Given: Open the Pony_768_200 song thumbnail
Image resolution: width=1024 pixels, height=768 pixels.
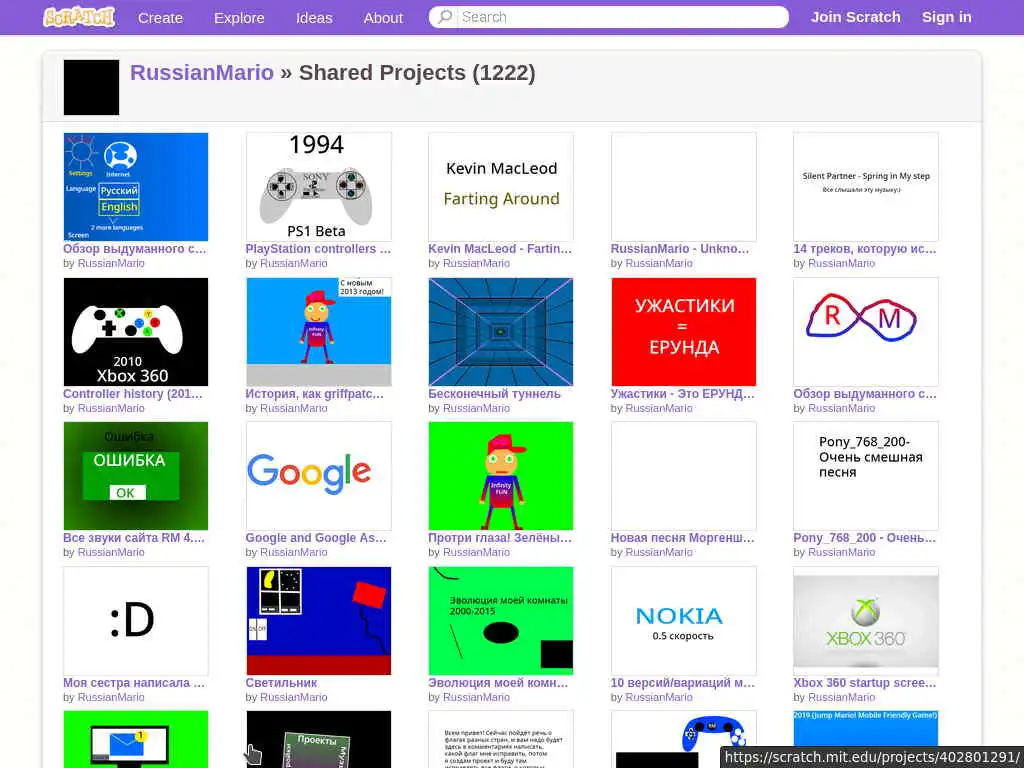Looking at the screenshot, I should pos(866,476).
